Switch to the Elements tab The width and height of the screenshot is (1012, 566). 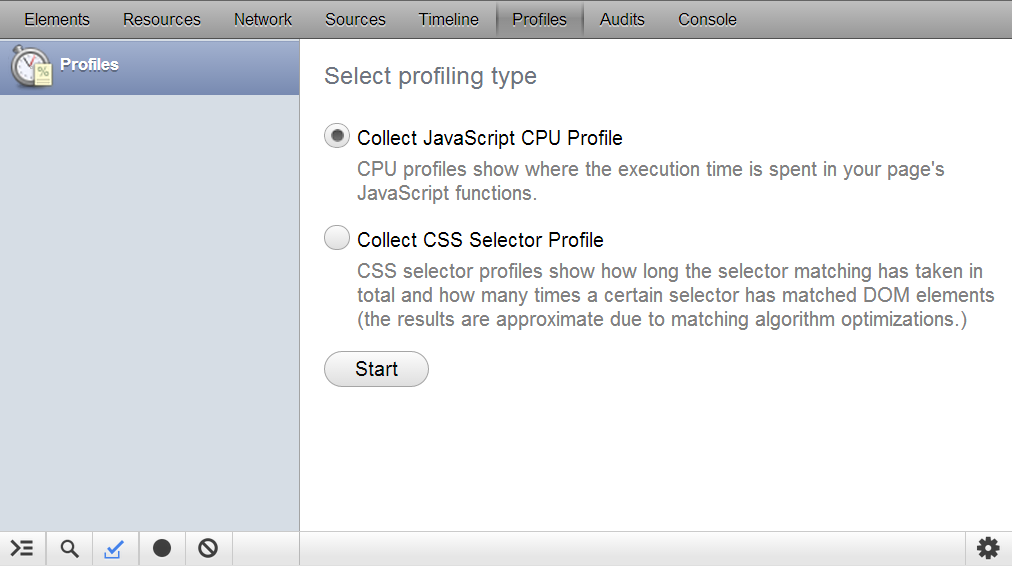pos(57,19)
